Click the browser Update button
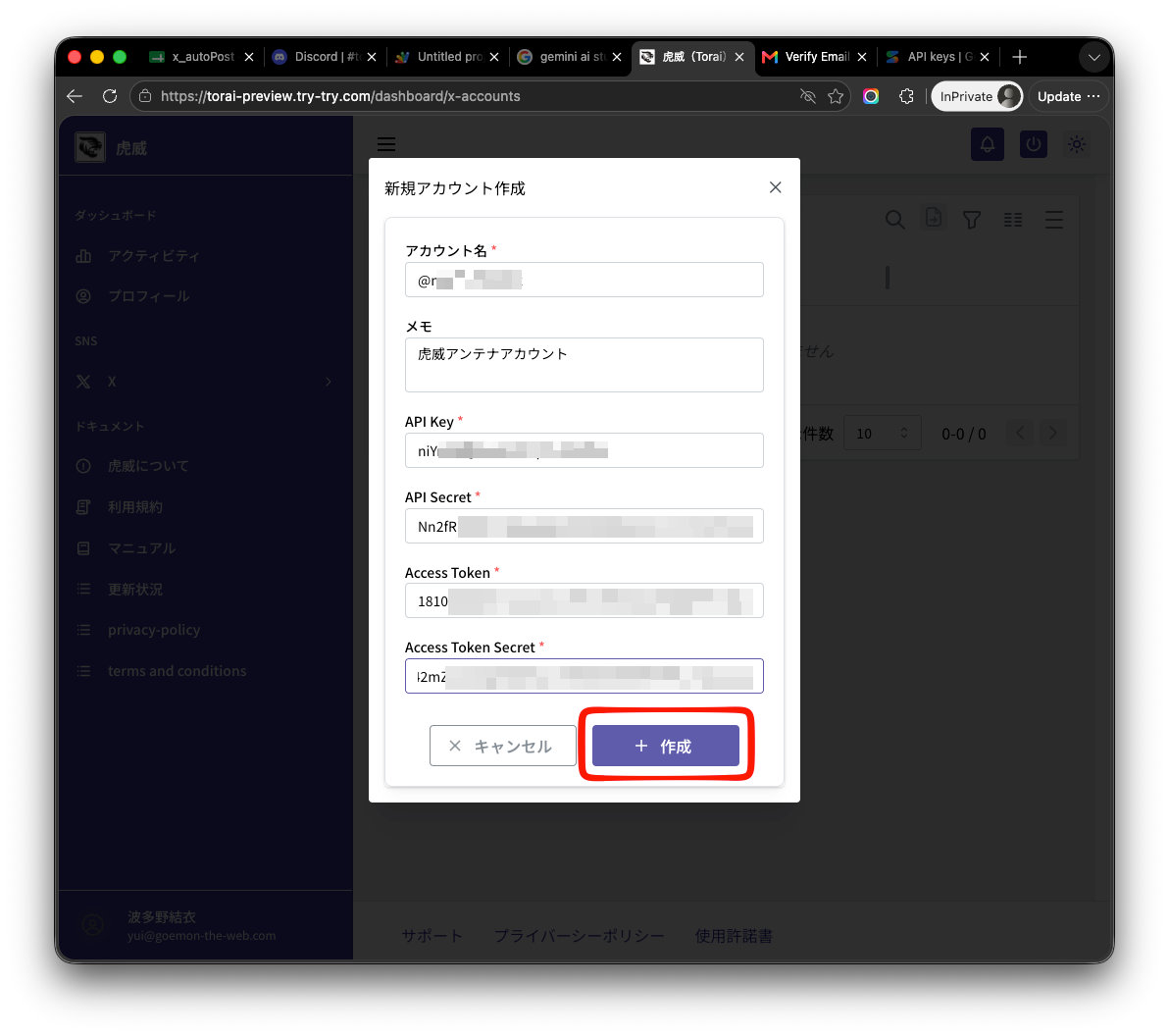The image size is (1169, 1036). (x=1068, y=96)
